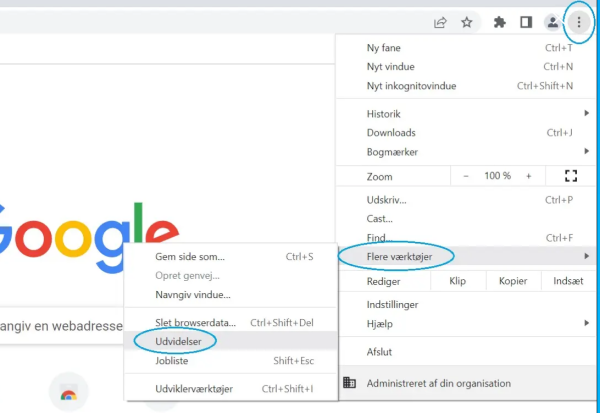The image size is (600, 413).
Task: Choose Gem side som… in submenu
Action: tap(231, 256)
